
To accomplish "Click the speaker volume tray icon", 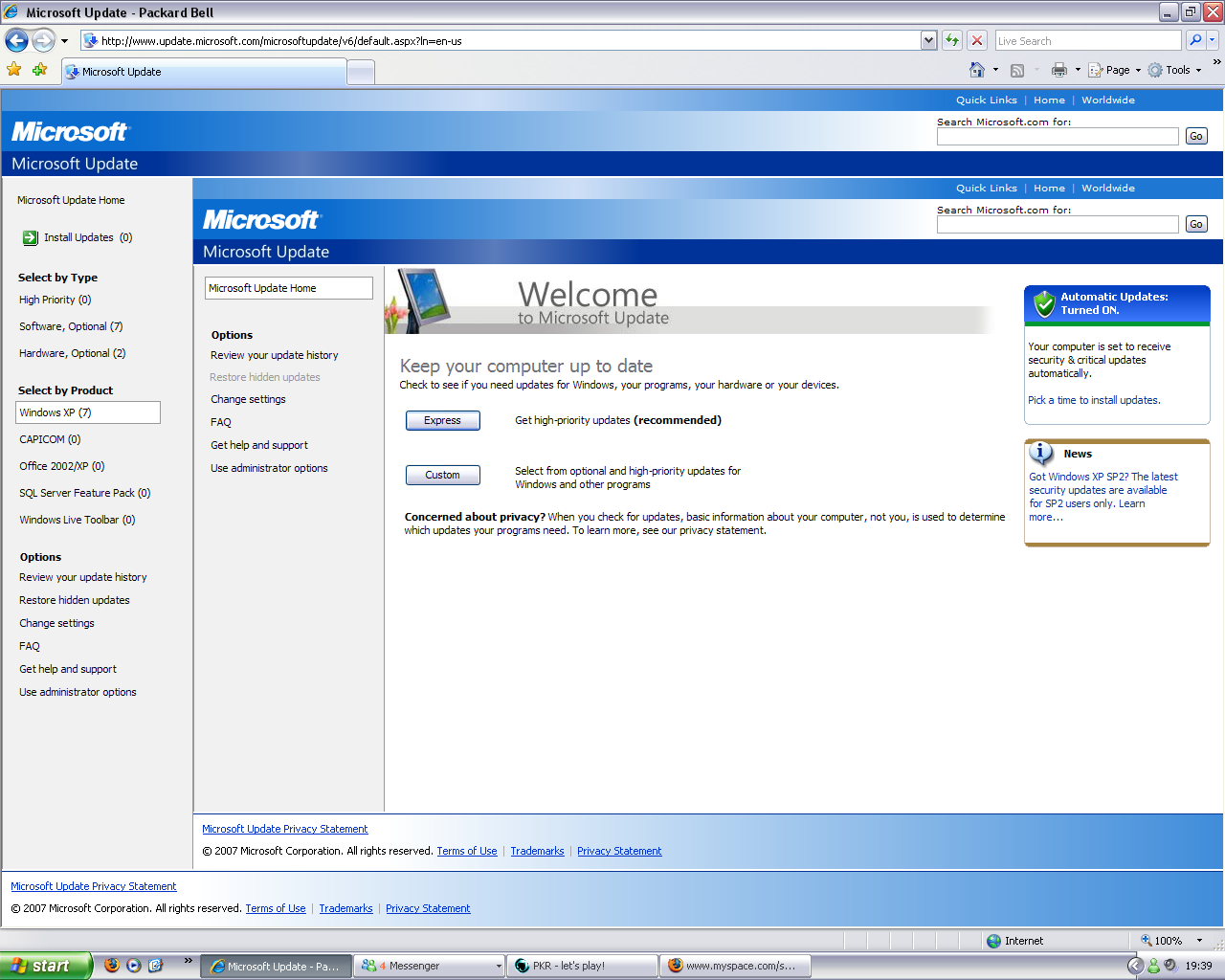I will click(1169, 966).
